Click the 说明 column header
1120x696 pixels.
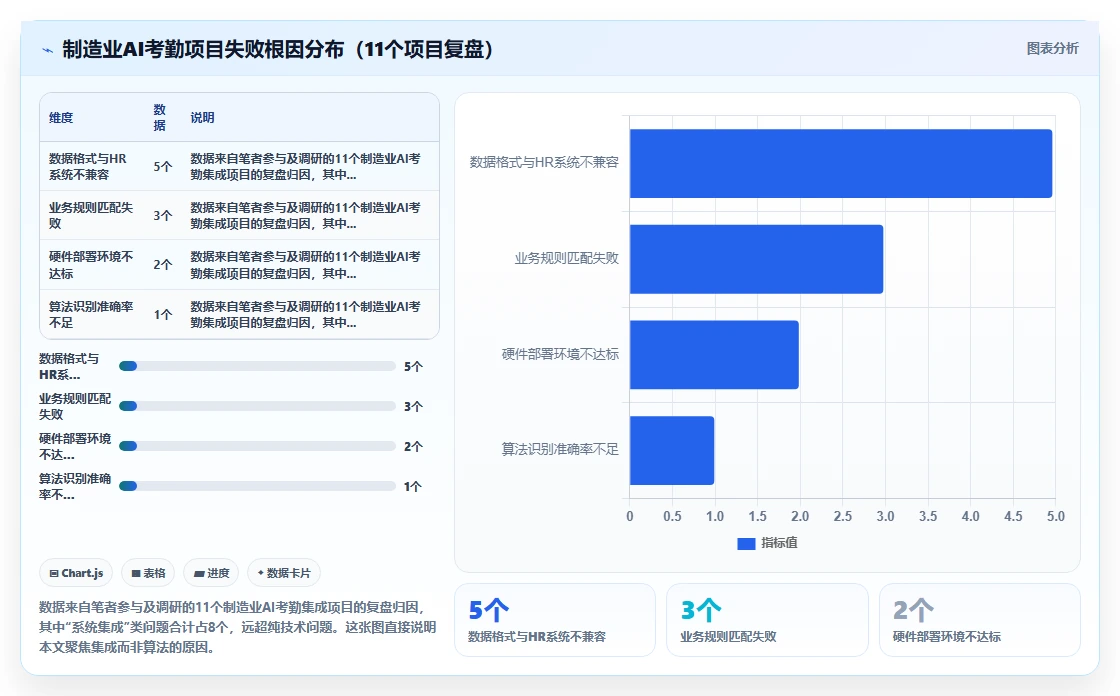[x=202, y=118]
